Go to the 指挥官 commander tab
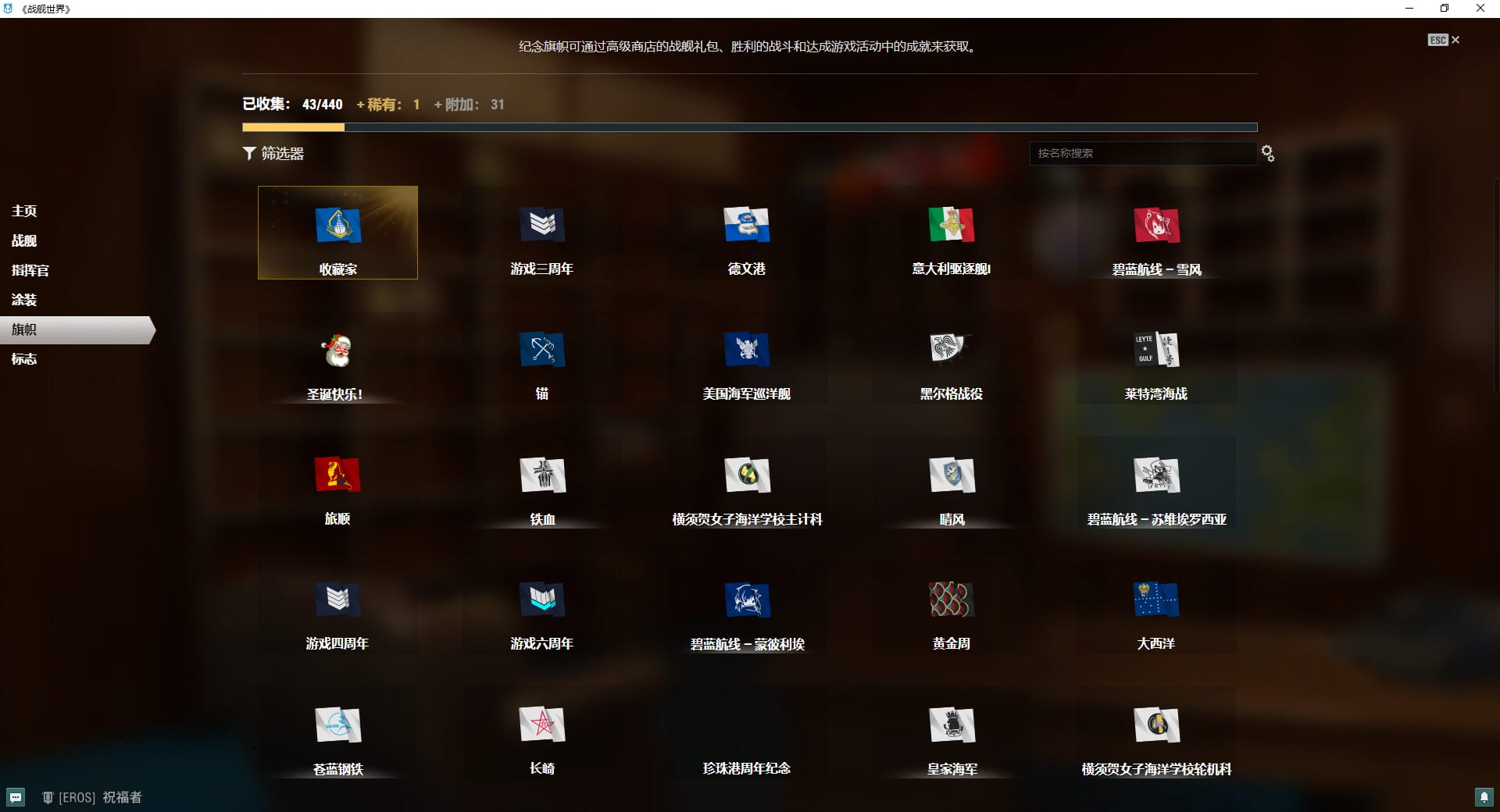1500x812 pixels. pos(30,270)
